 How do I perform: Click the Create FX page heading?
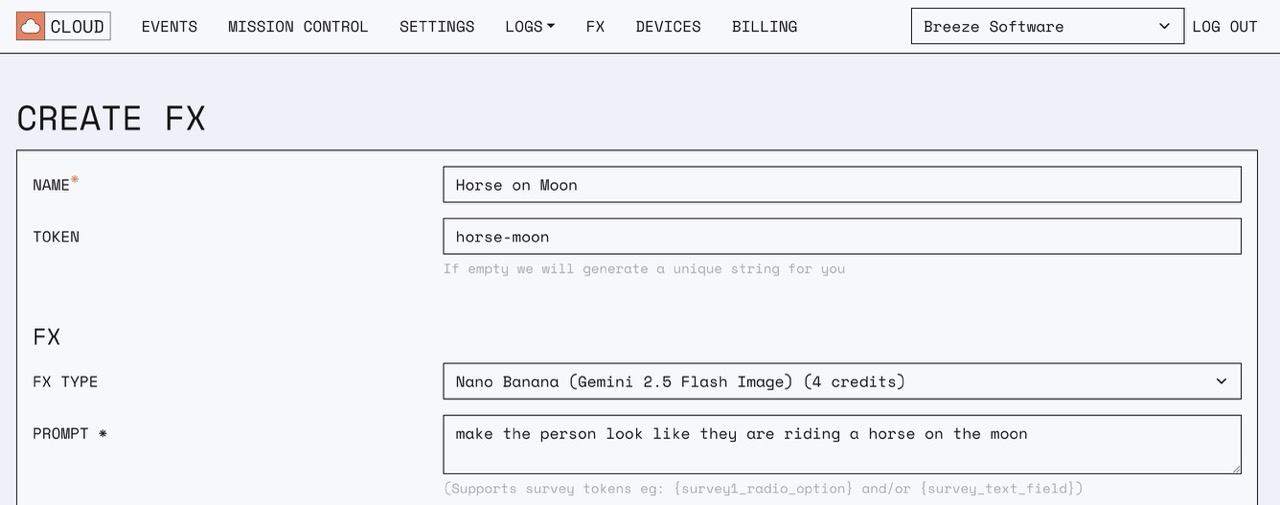tap(111, 118)
